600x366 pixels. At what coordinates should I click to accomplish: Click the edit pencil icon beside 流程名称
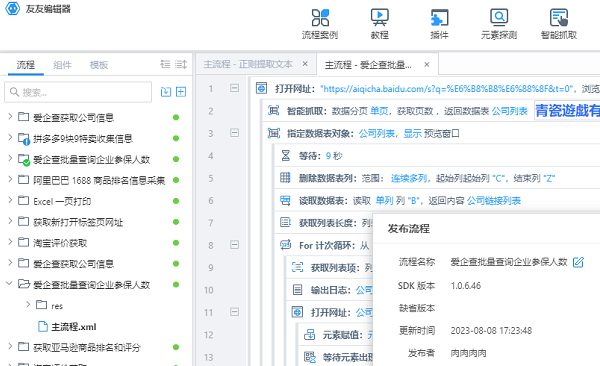point(578,262)
